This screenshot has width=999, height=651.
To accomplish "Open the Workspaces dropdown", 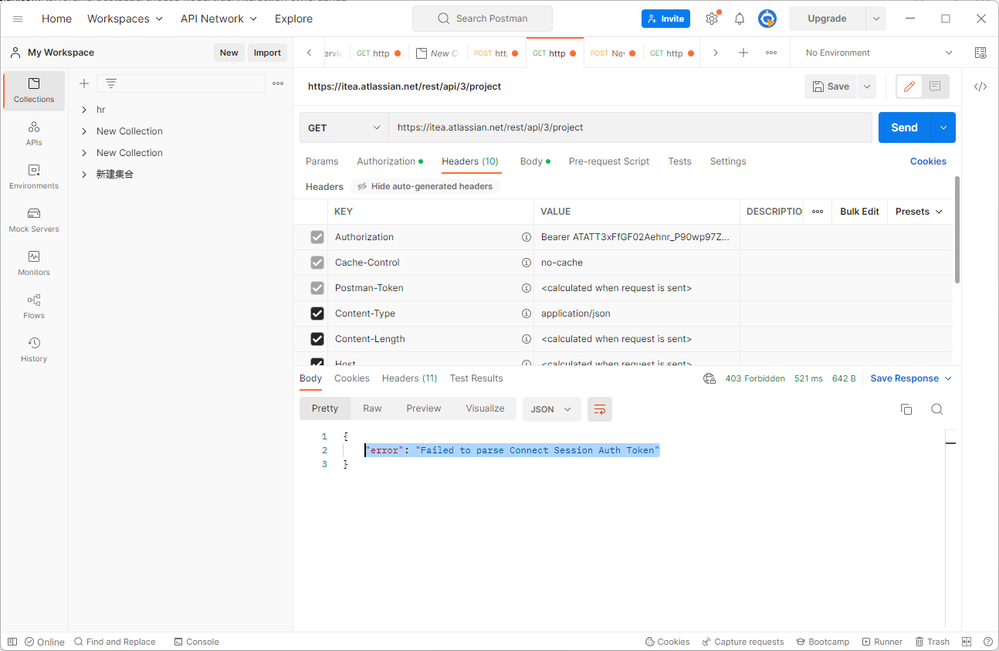I will pyautogui.click(x=125, y=19).
